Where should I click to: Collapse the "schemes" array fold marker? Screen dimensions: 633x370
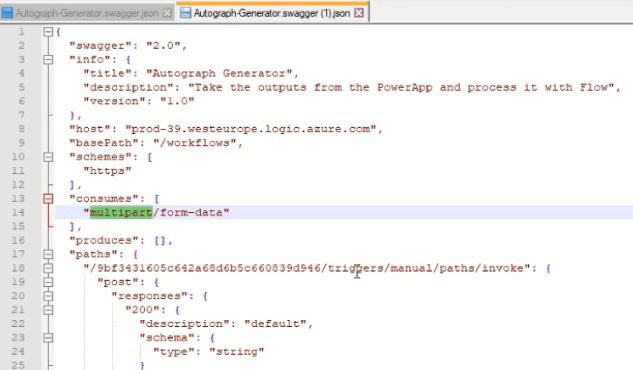(x=48, y=157)
